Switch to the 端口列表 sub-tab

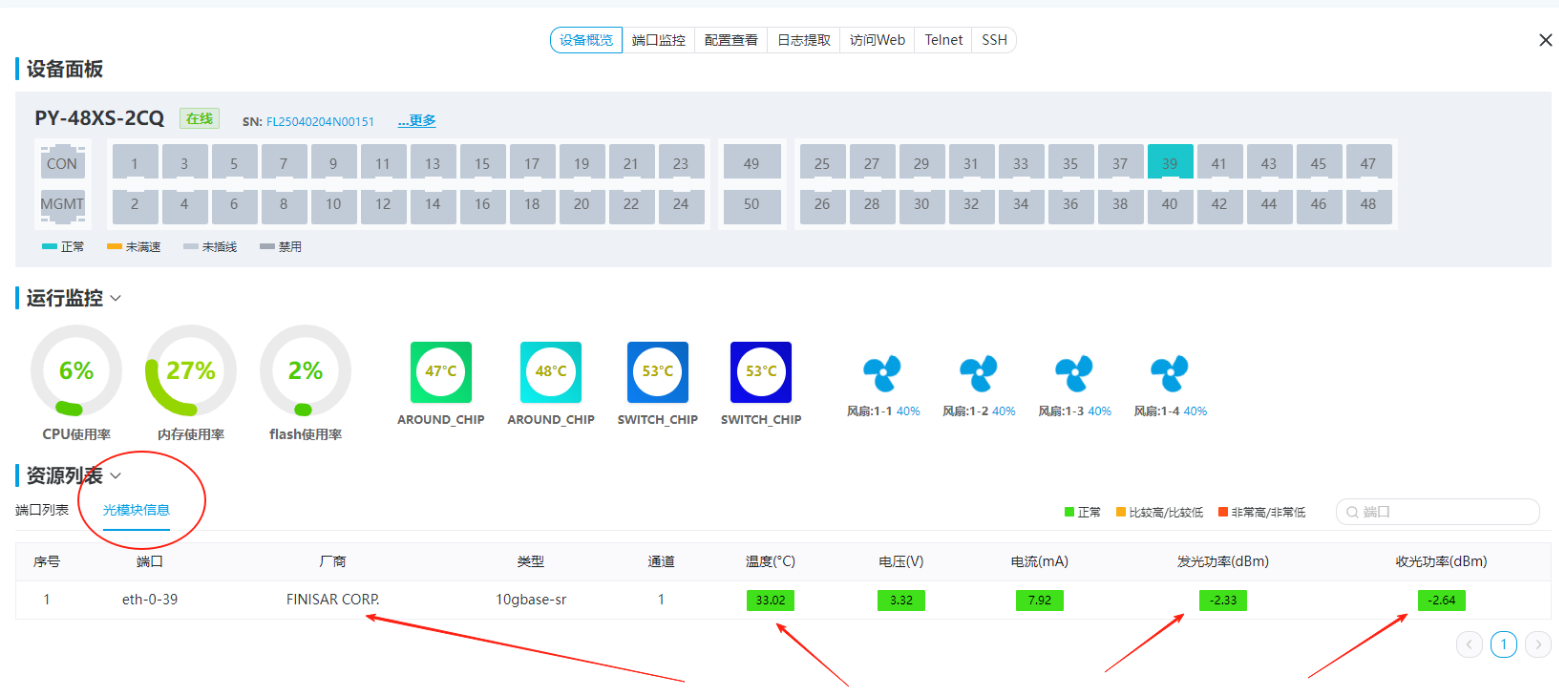[42, 510]
